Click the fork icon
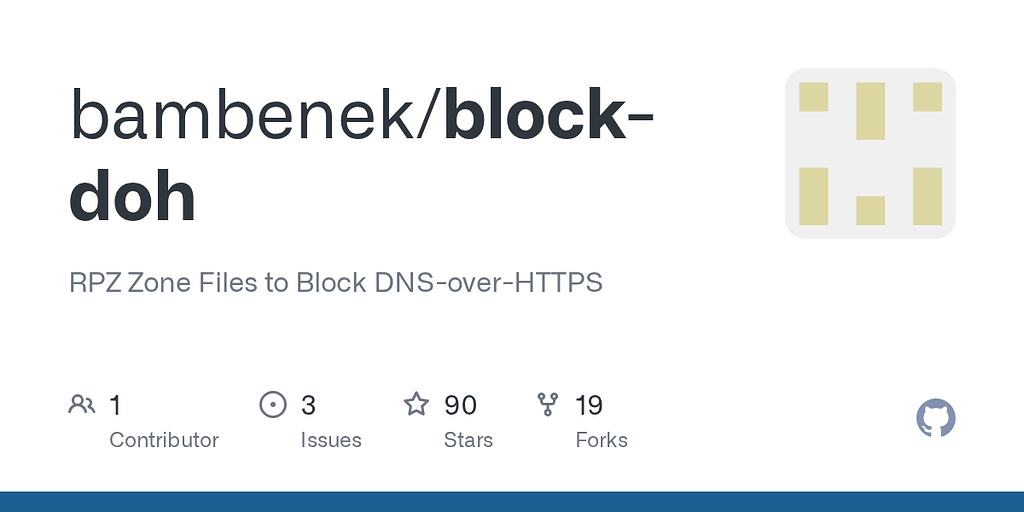The width and height of the screenshot is (1024, 512). tap(548, 405)
